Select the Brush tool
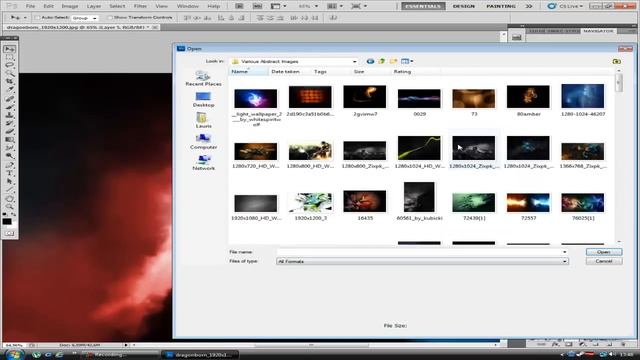The image size is (640, 360). [9, 107]
